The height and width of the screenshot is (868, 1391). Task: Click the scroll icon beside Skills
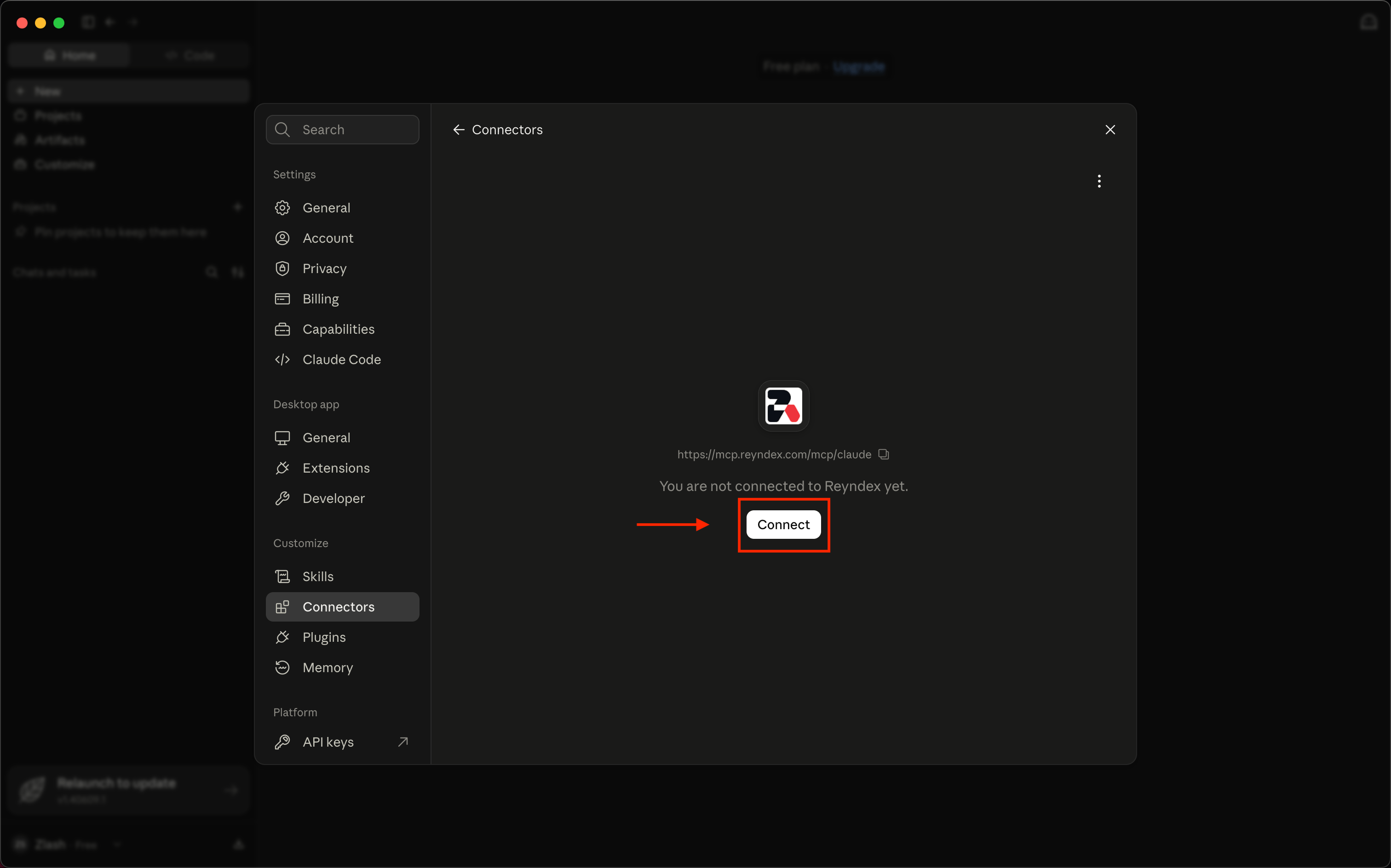click(x=282, y=577)
